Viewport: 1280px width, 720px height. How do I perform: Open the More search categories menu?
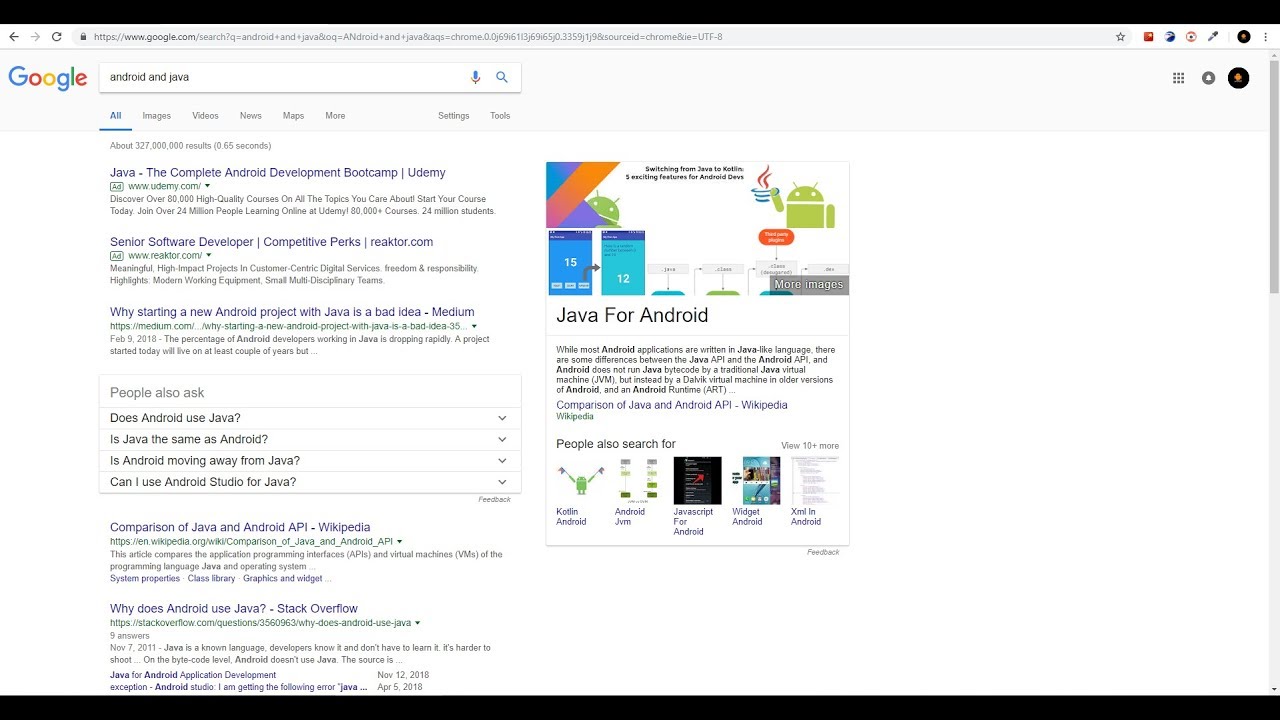pos(335,116)
